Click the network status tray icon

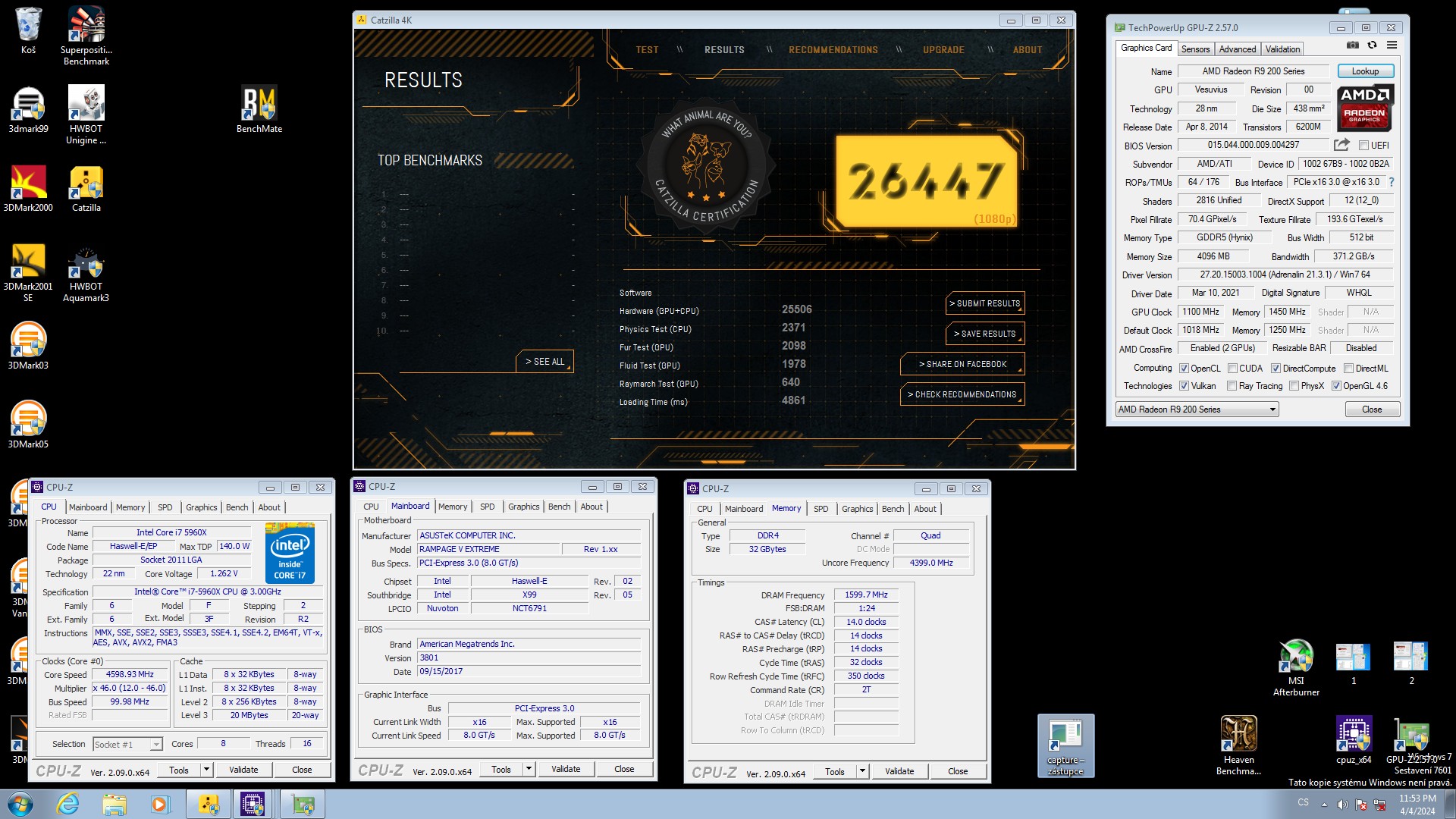(x=1379, y=805)
